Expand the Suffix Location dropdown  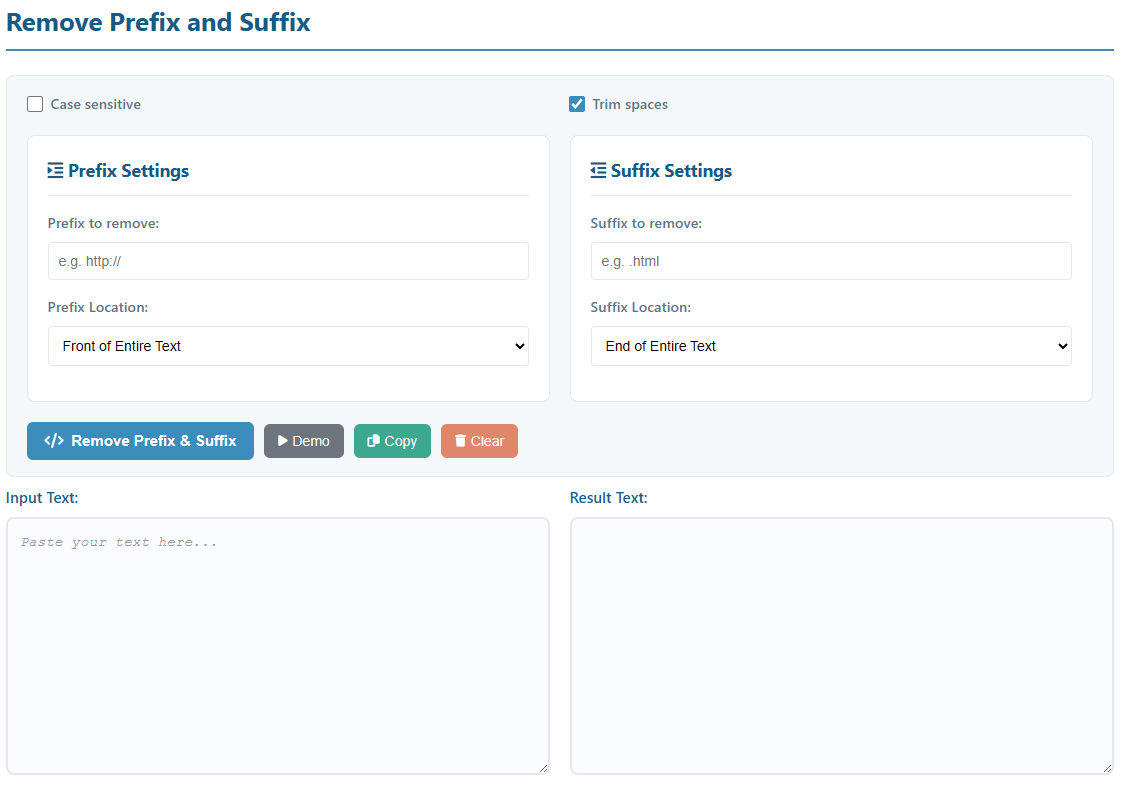[x=830, y=346]
